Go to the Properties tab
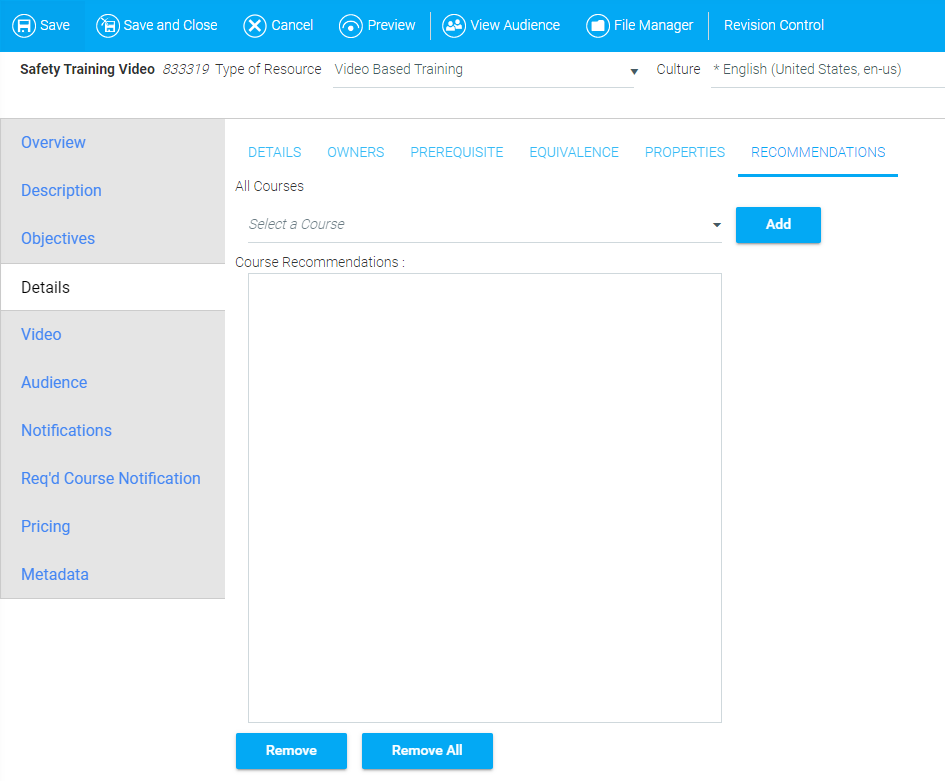 [x=684, y=153]
